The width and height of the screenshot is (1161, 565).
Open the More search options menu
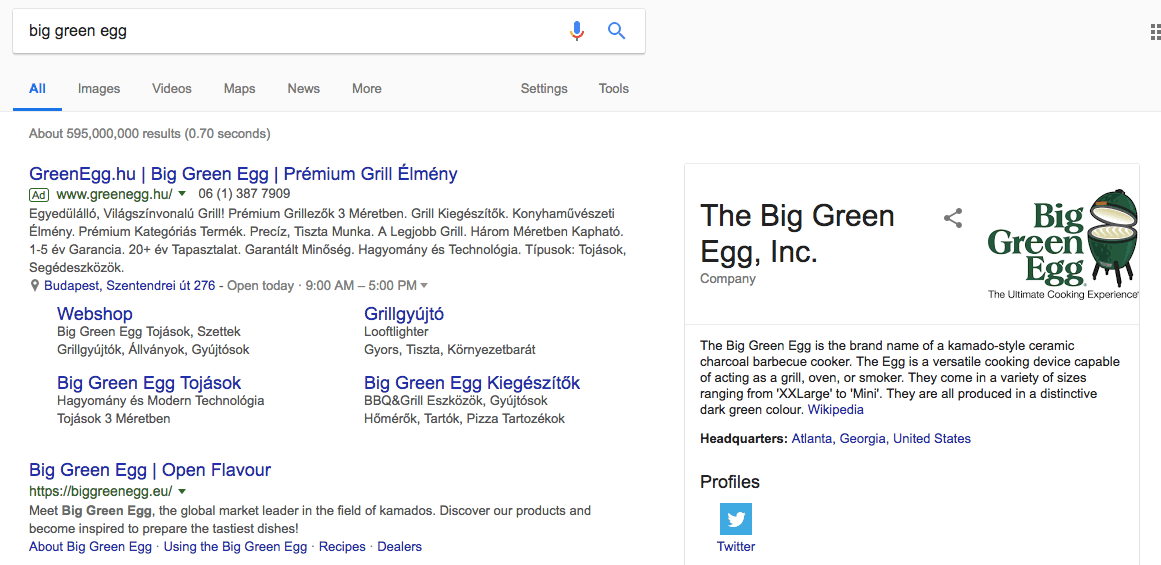367,89
